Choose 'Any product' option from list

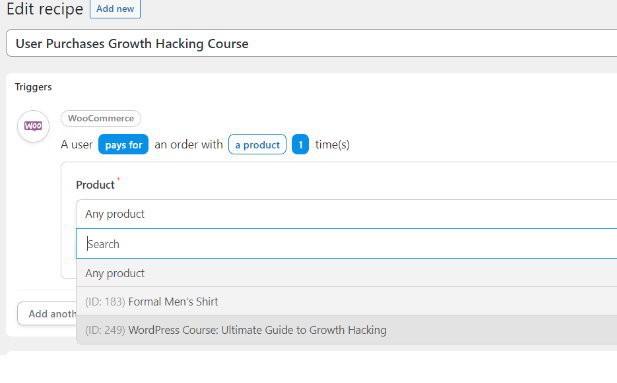point(346,273)
